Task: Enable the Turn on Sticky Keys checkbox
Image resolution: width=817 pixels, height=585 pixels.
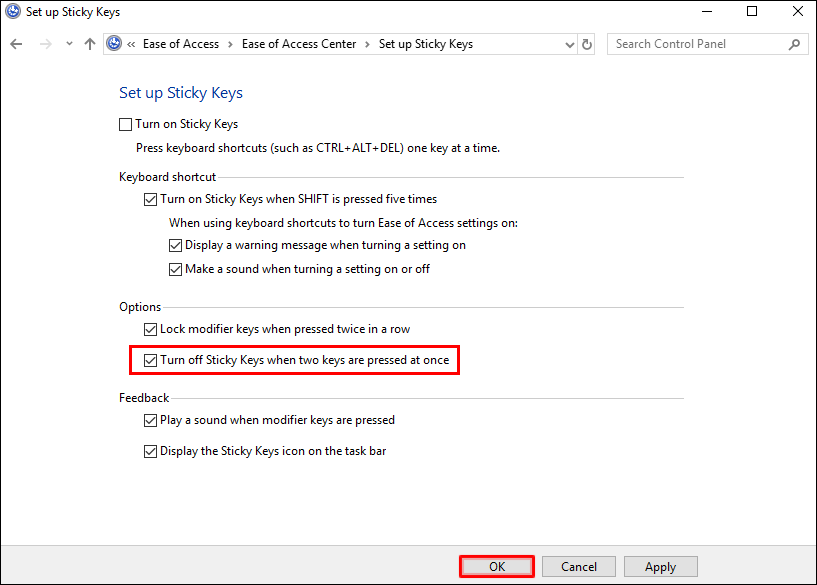Action: pyautogui.click(x=125, y=125)
